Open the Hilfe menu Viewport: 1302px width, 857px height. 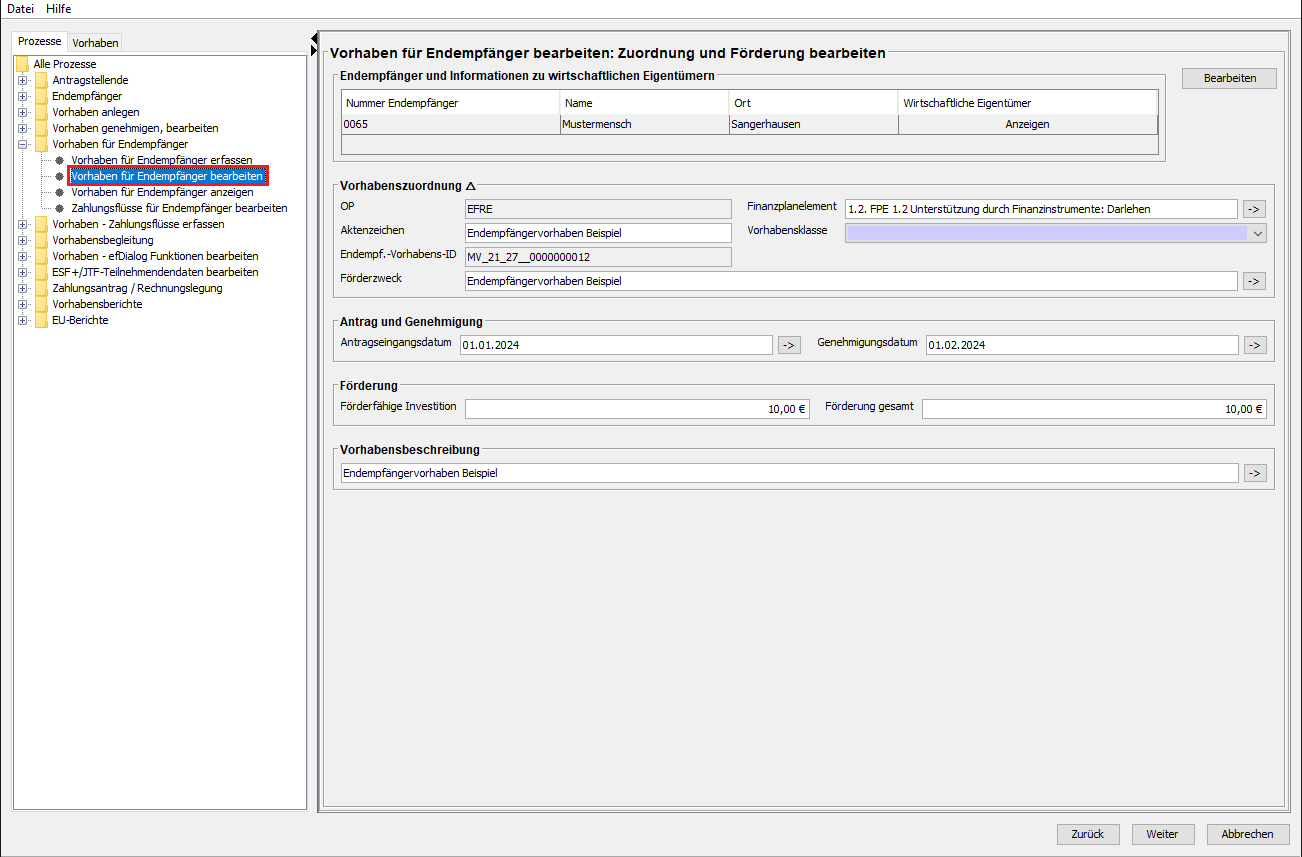58,9
